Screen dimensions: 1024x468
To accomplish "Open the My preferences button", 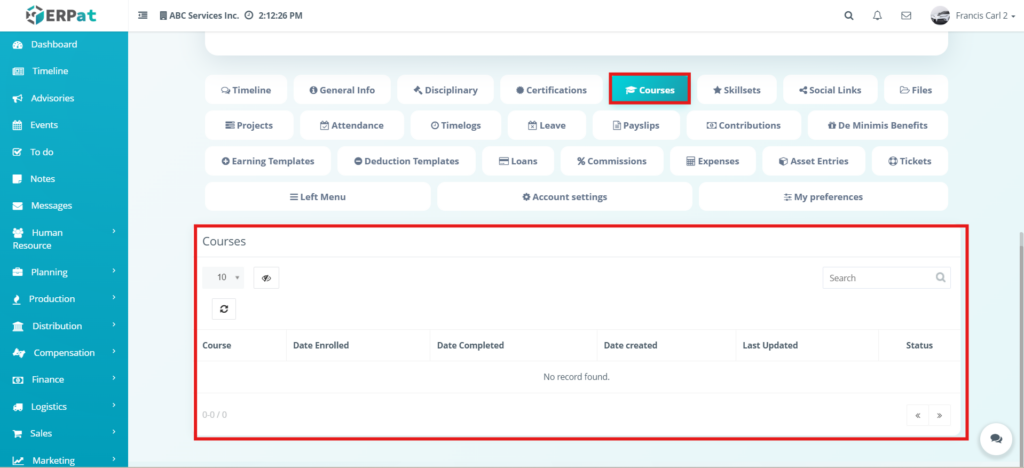I will pyautogui.click(x=822, y=197).
